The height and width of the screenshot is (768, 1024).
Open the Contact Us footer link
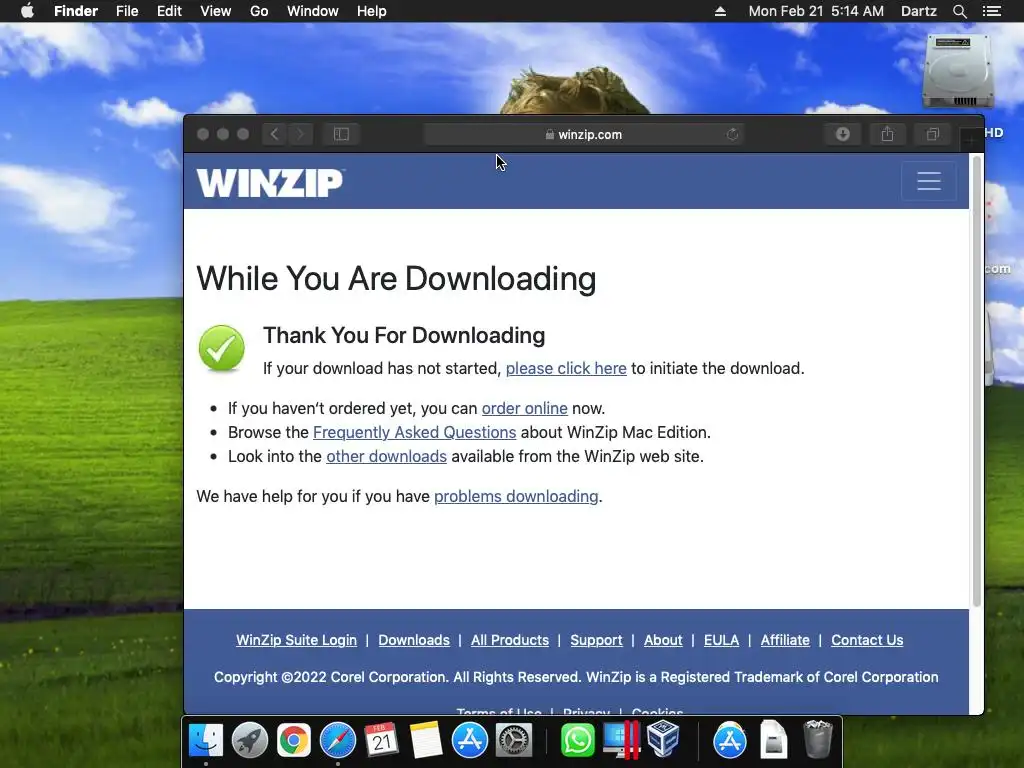[867, 640]
